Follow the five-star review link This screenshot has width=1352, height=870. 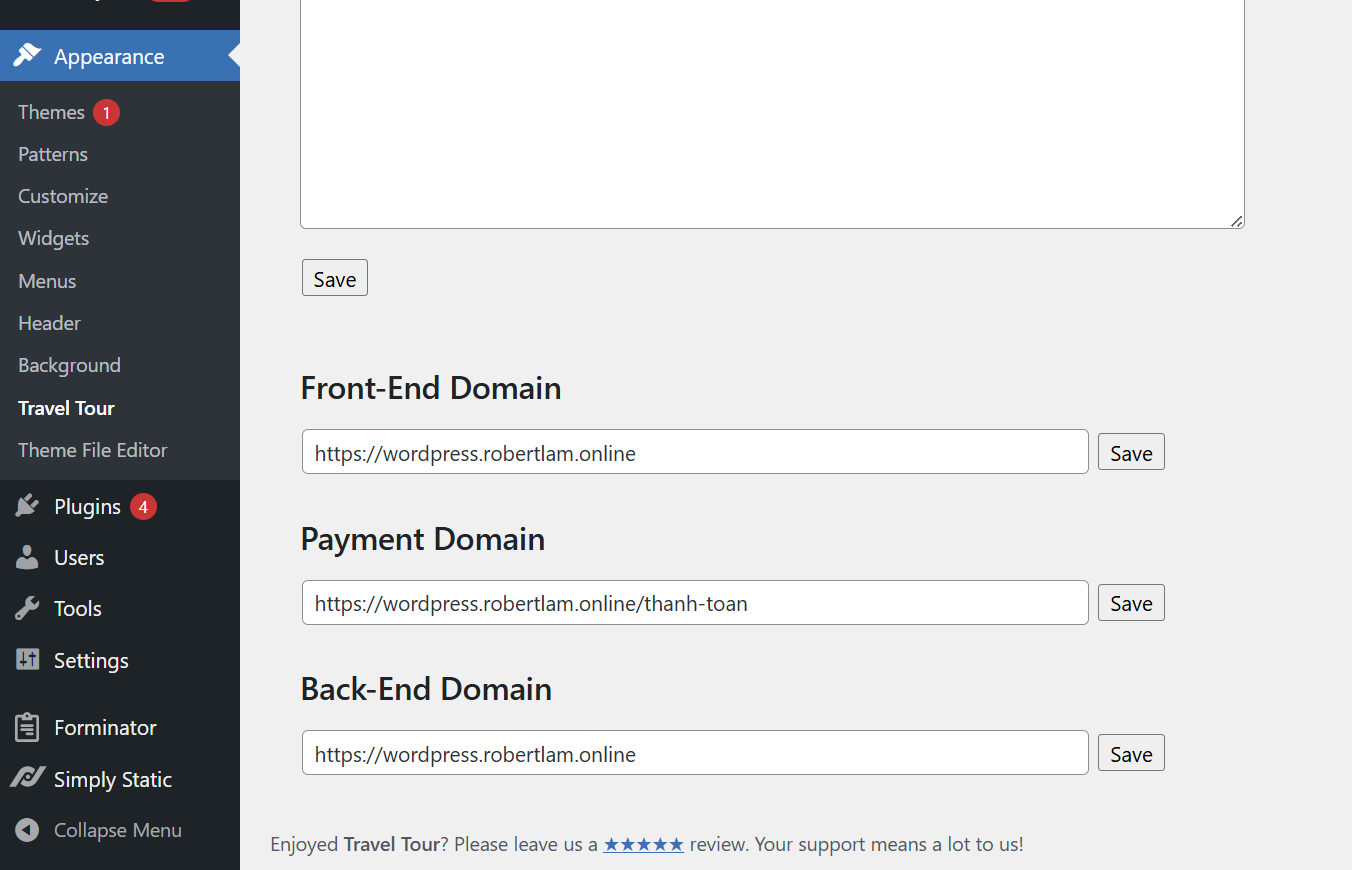[643, 844]
